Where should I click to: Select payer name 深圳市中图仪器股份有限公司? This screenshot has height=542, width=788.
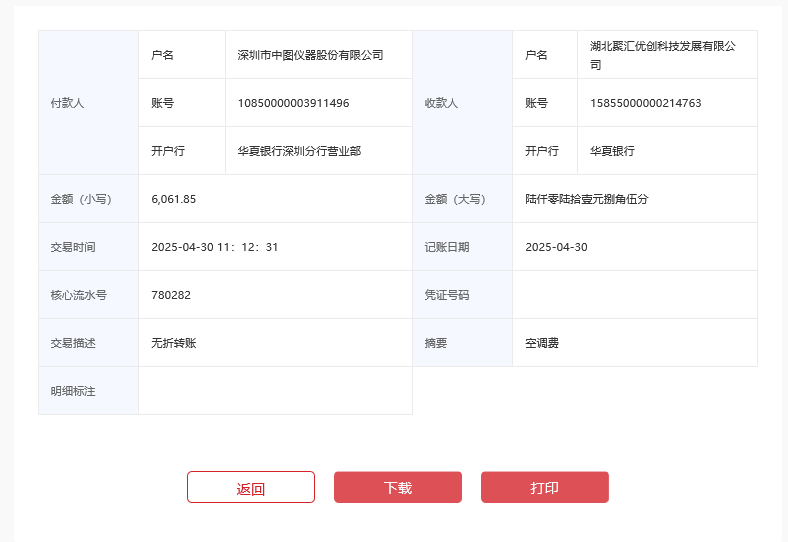point(310,55)
